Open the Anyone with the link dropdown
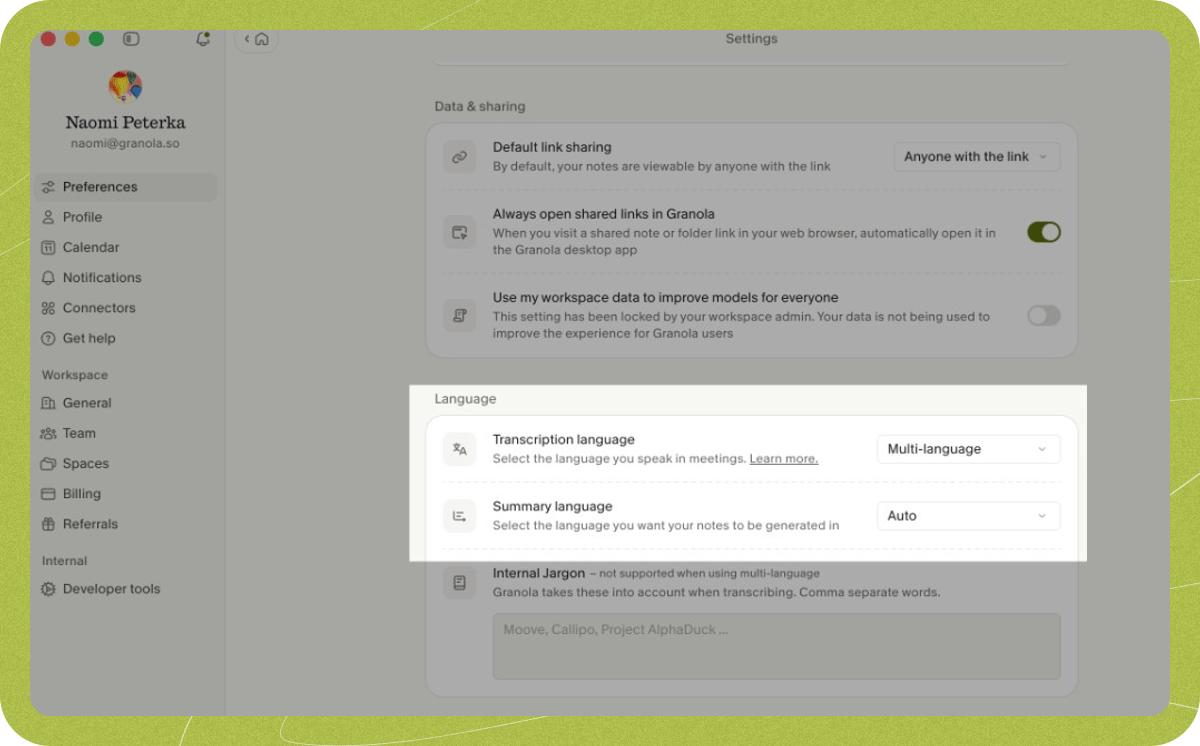 point(977,157)
